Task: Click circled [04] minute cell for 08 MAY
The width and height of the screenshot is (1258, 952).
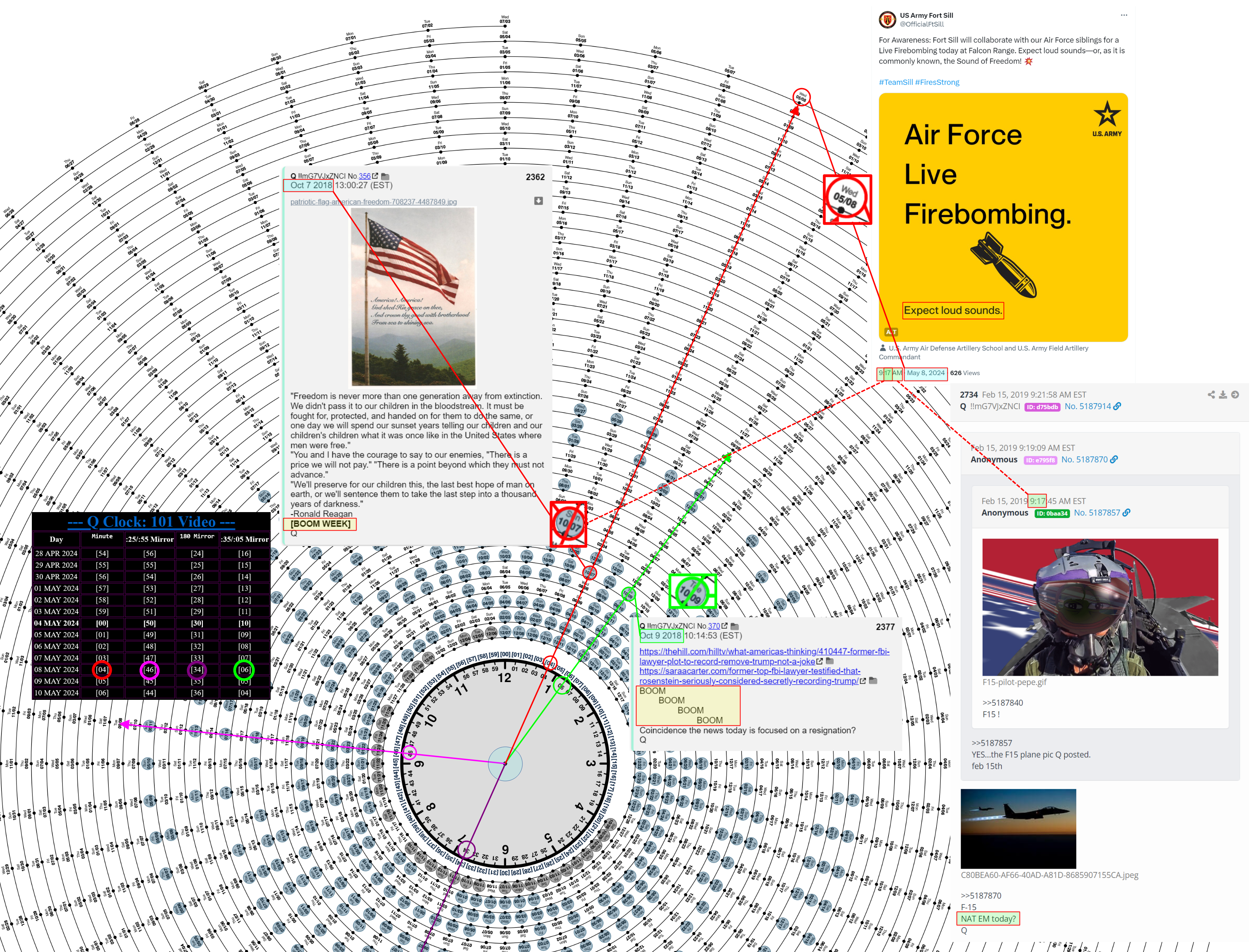Action: click(x=102, y=670)
